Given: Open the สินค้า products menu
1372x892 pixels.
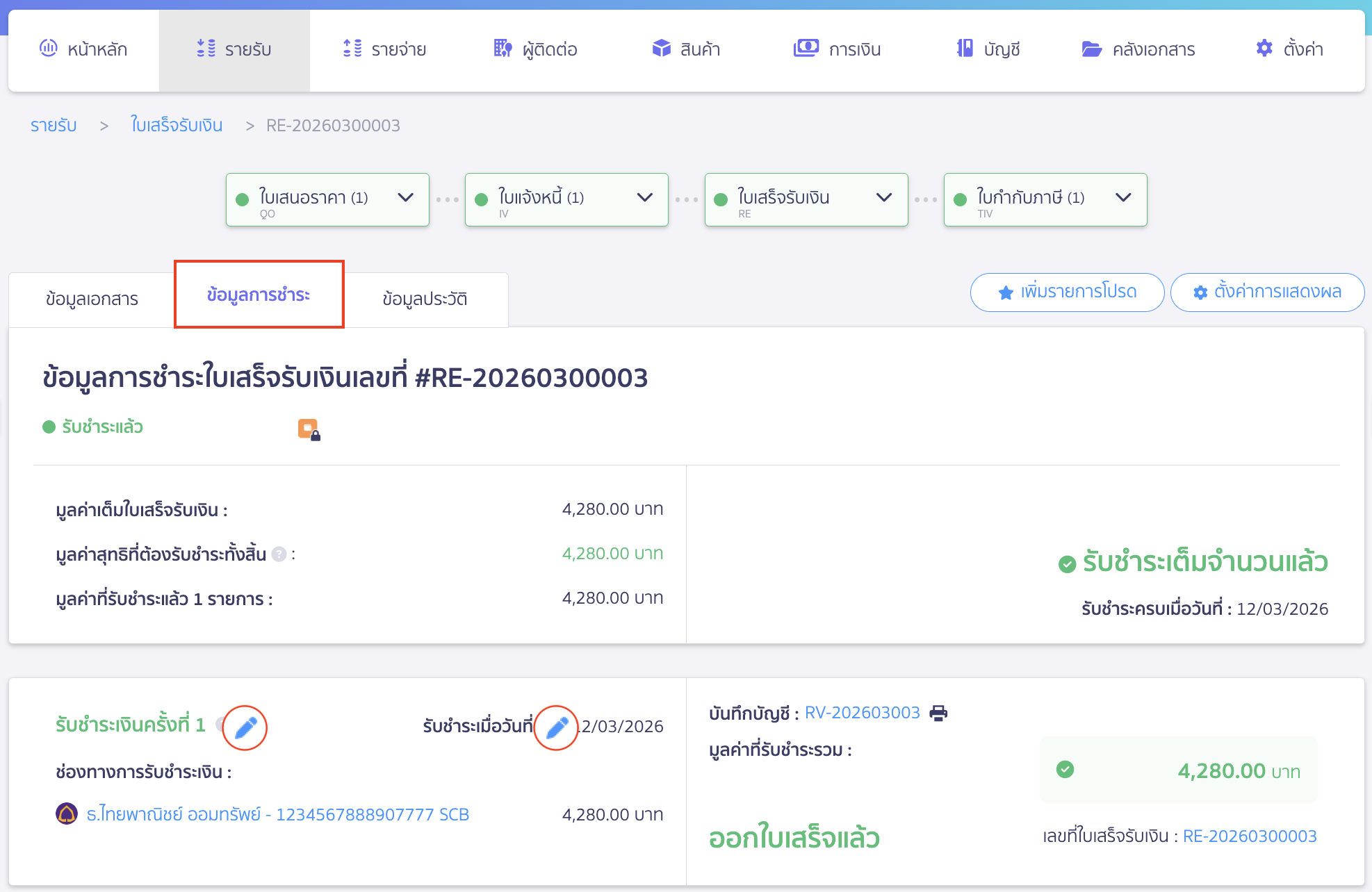Looking at the screenshot, I should pos(686,49).
